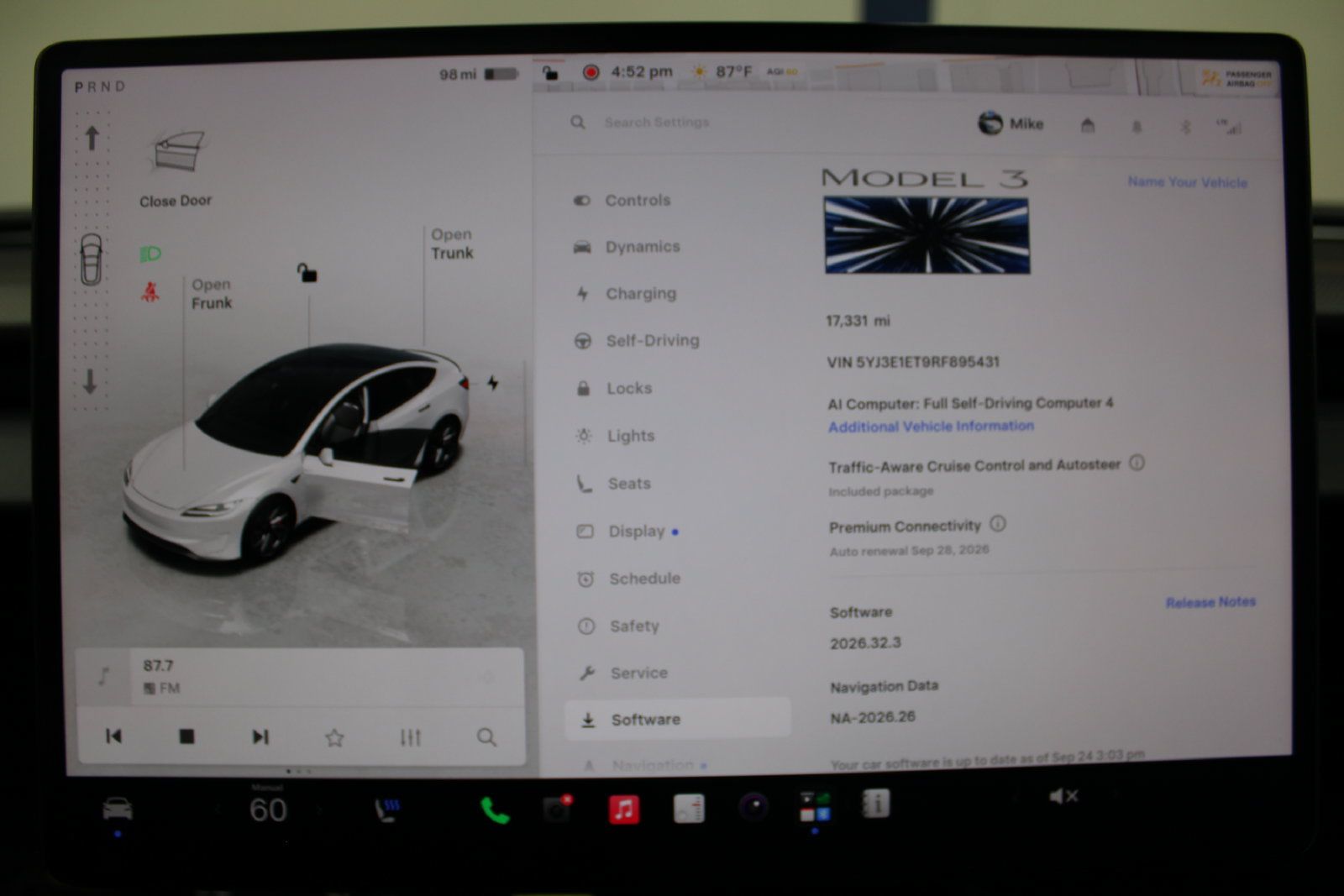Open the purple Camera app
Viewport: 1344px width, 896px height.
coord(753,808)
